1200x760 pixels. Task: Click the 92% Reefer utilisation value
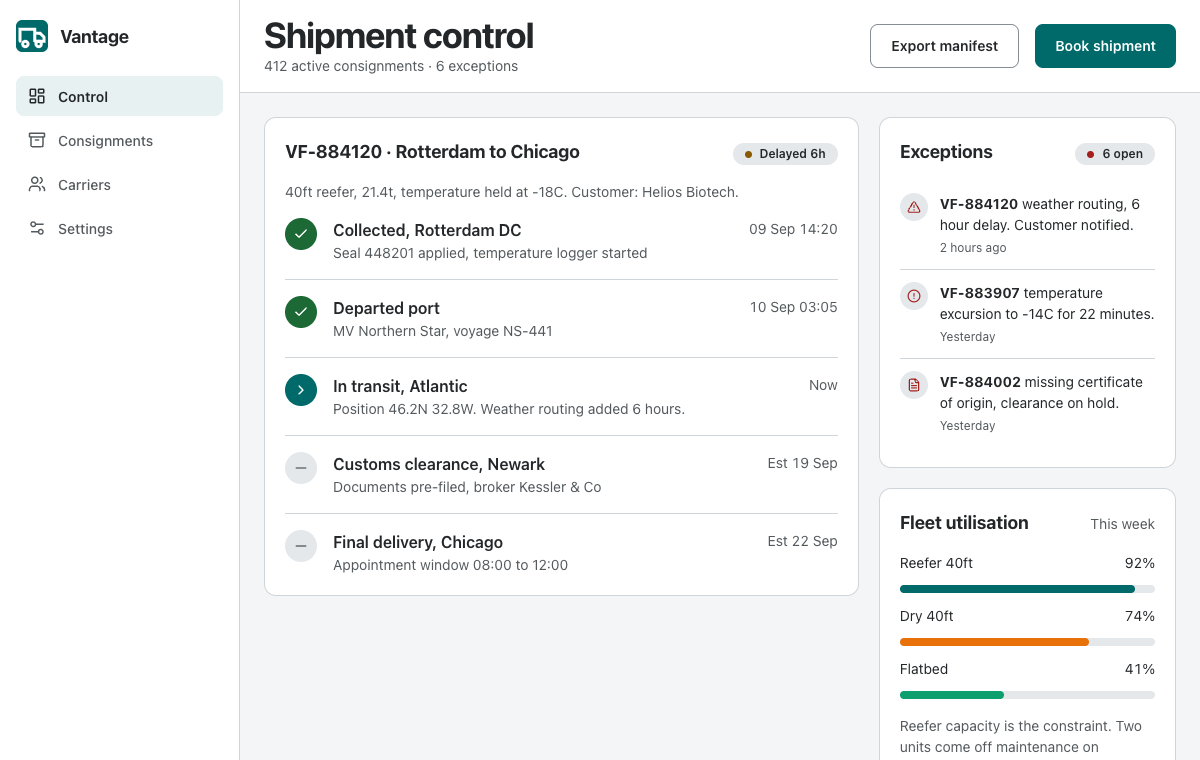(x=1139, y=563)
